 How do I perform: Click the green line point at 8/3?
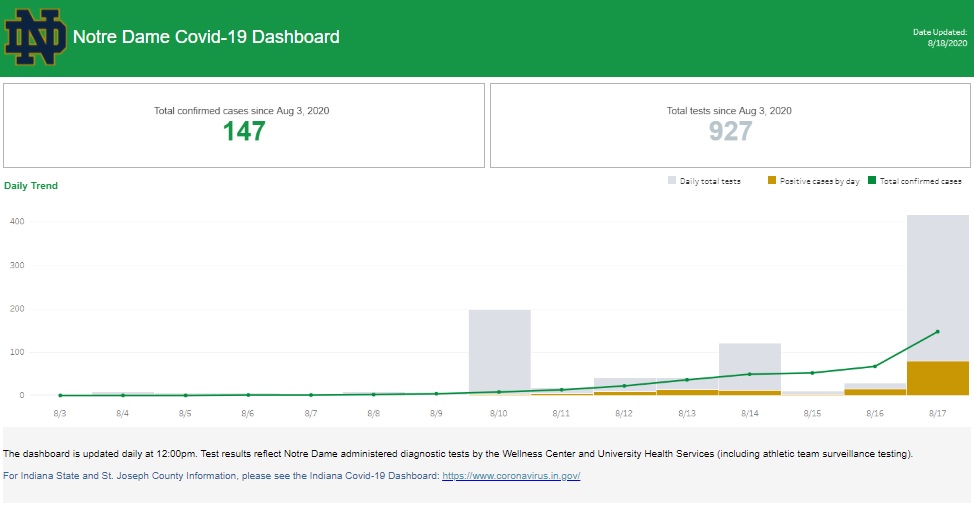(60, 395)
